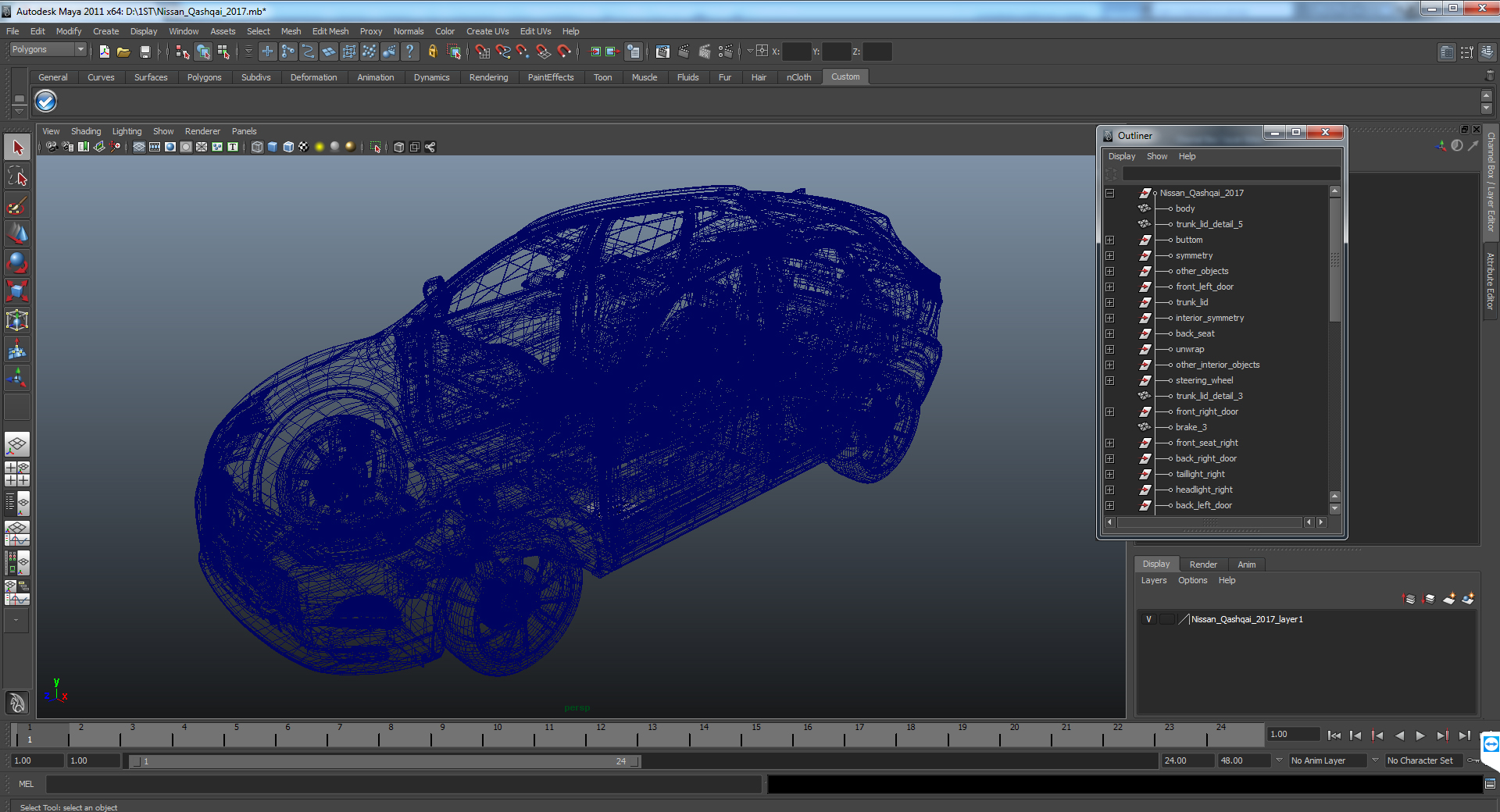Image resolution: width=1500 pixels, height=812 pixels.
Task: Expand the back_seat node in Outliner
Action: pyautogui.click(x=1109, y=333)
